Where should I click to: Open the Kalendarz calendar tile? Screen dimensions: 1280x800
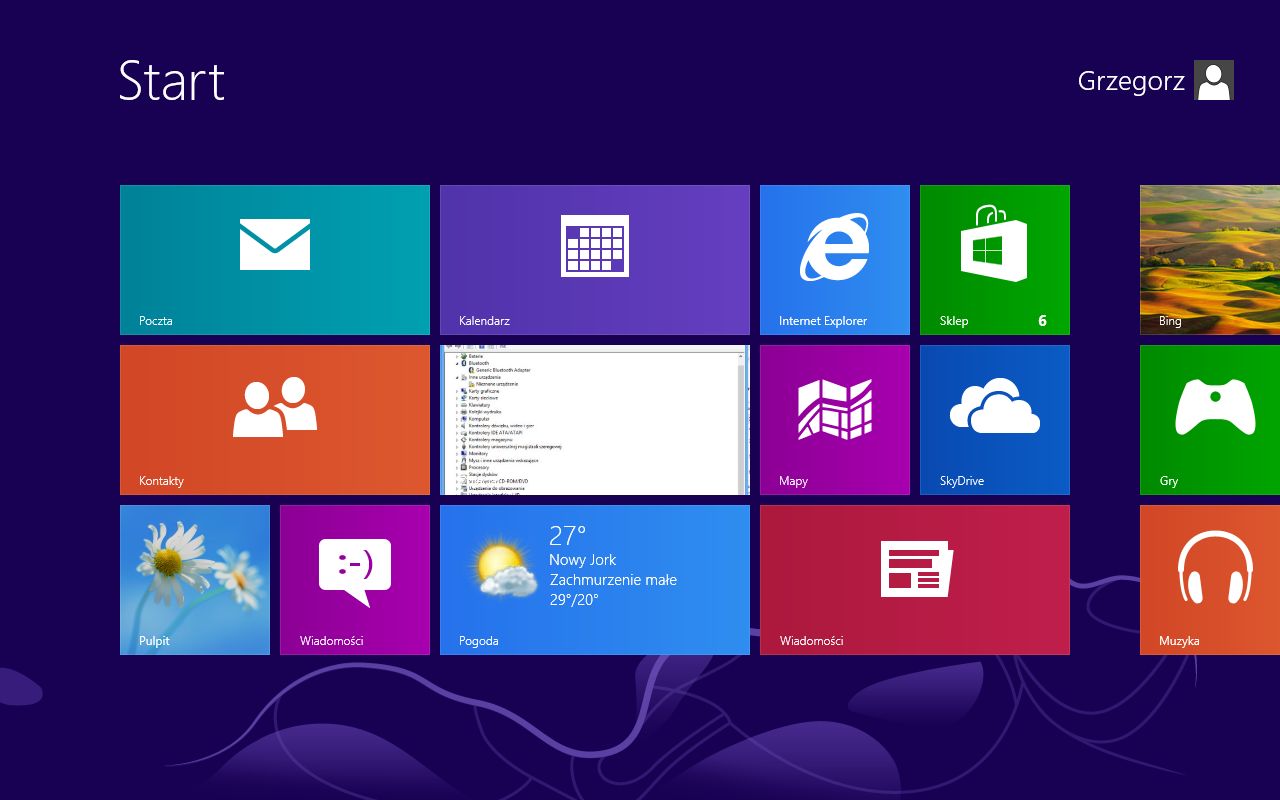(595, 260)
